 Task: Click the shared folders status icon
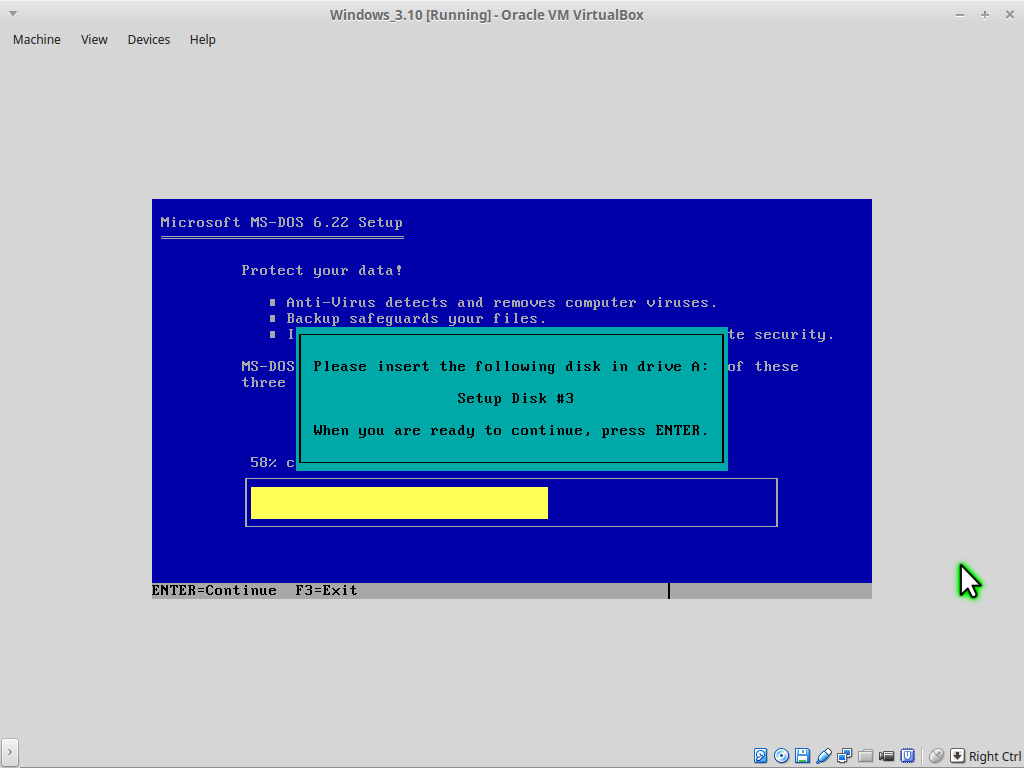pyautogui.click(x=866, y=756)
